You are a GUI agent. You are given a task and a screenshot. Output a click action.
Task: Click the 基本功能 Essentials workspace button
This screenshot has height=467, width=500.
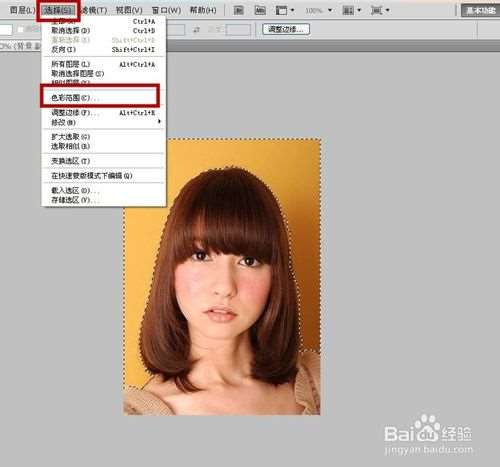pos(480,10)
